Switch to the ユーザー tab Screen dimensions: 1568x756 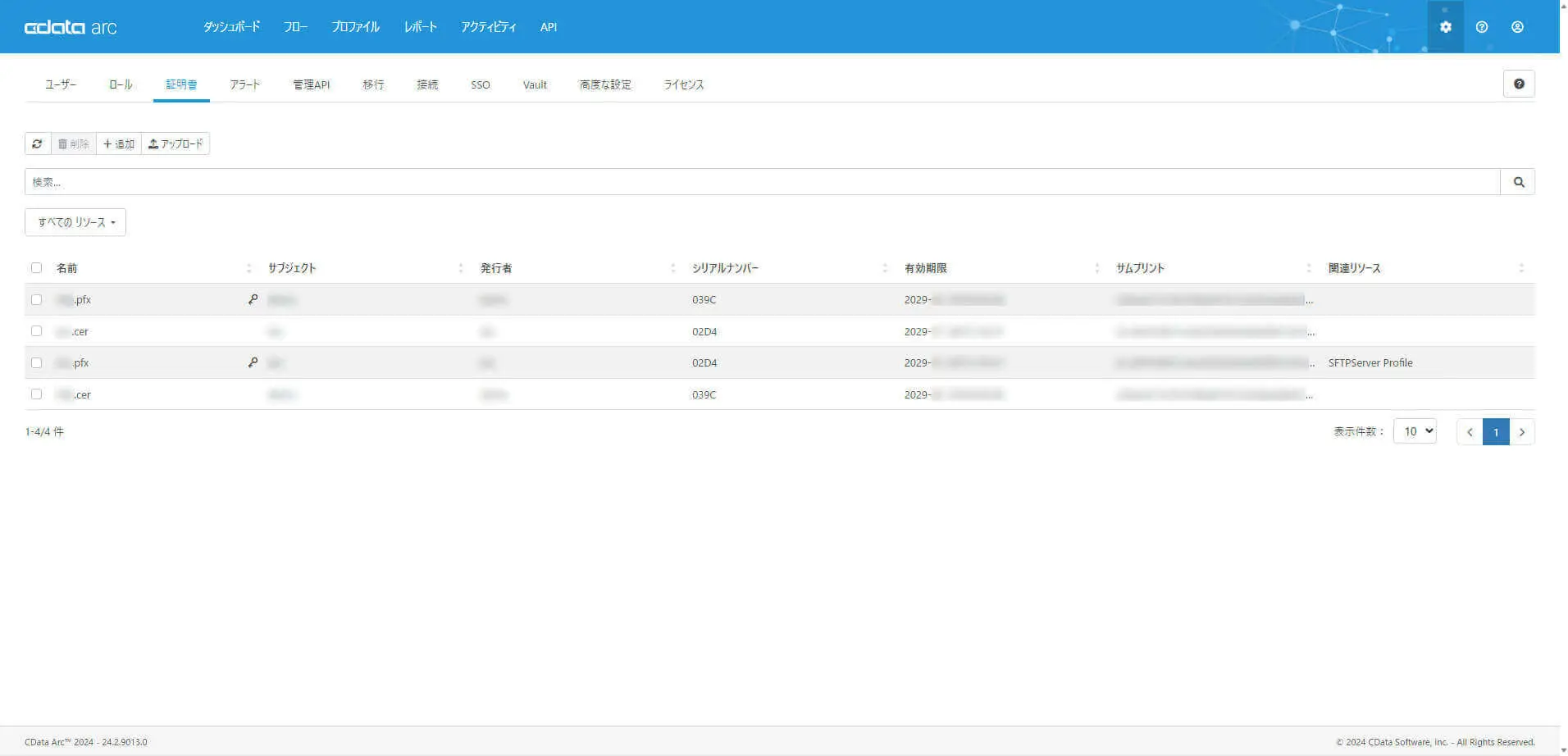tap(61, 84)
